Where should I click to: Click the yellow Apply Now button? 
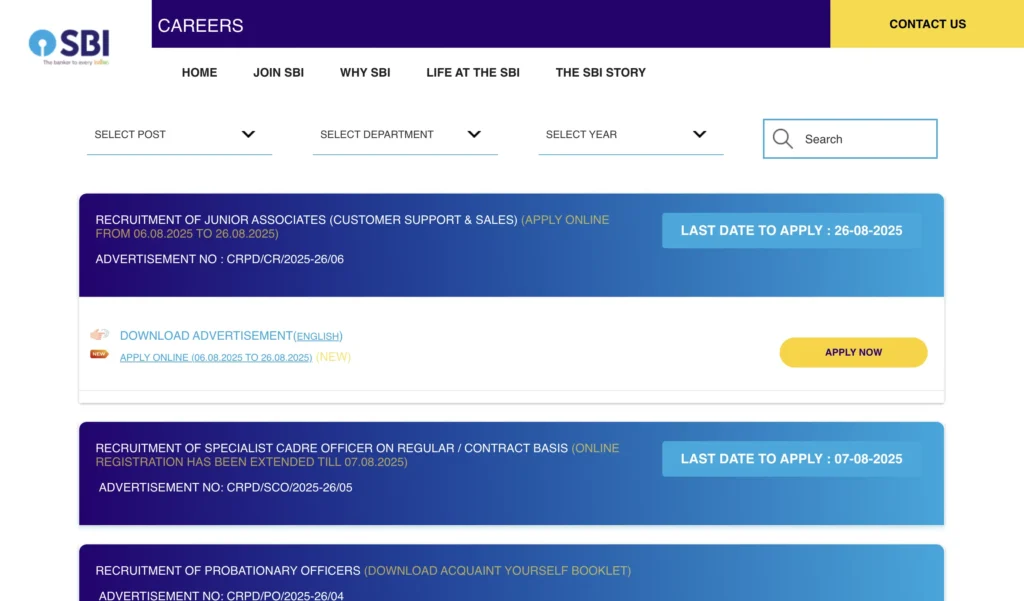pyautogui.click(x=853, y=352)
